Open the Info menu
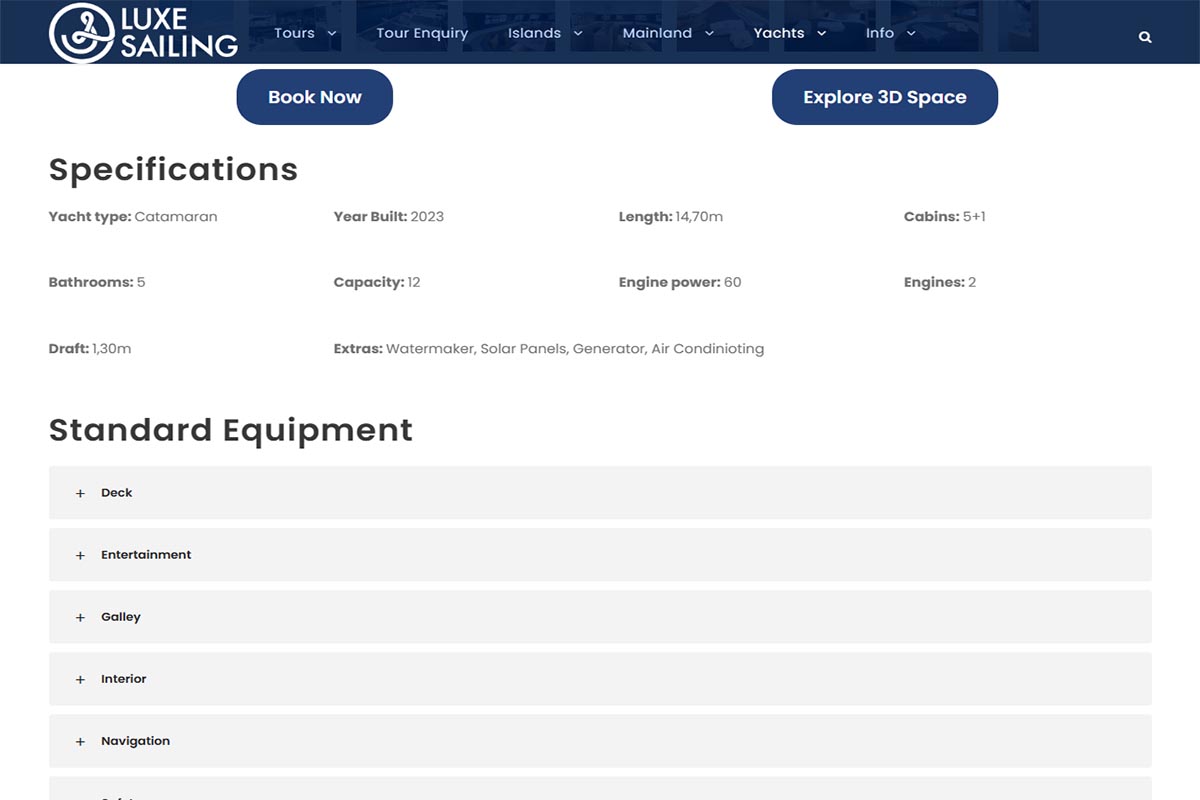The height and width of the screenshot is (800, 1200). click(890, 33)
